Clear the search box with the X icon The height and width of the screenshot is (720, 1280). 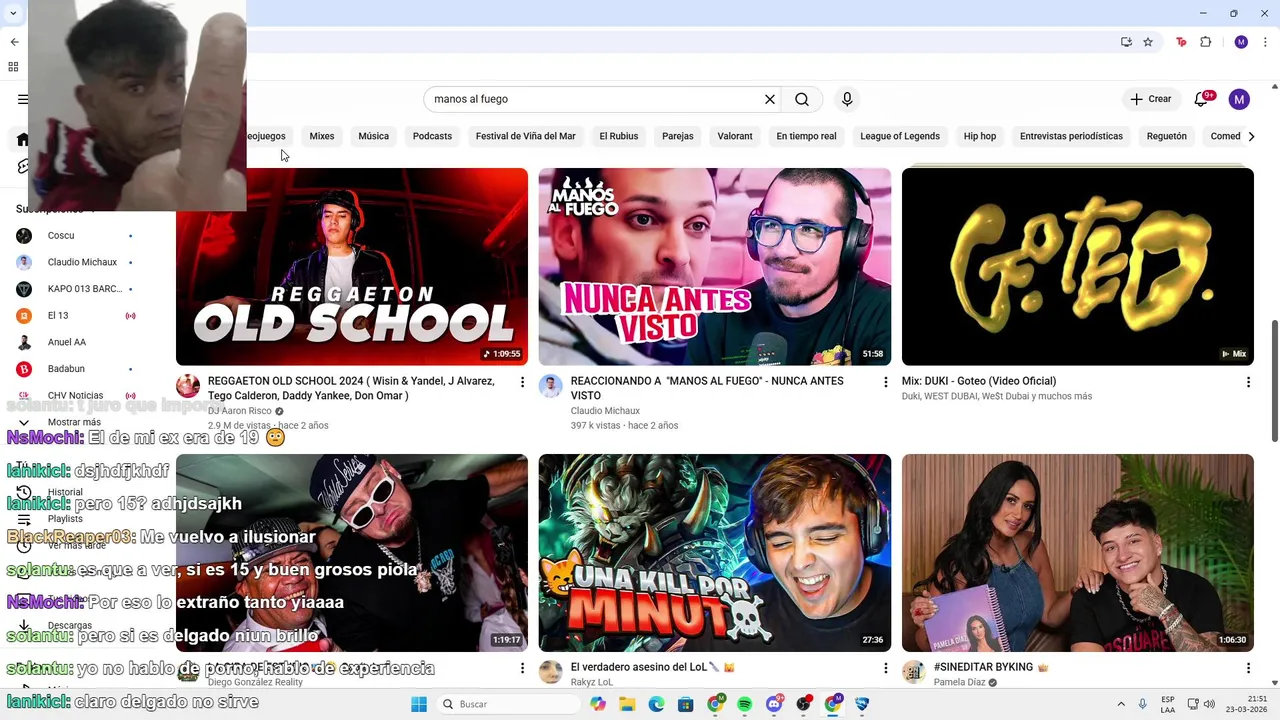pos(770,99)
